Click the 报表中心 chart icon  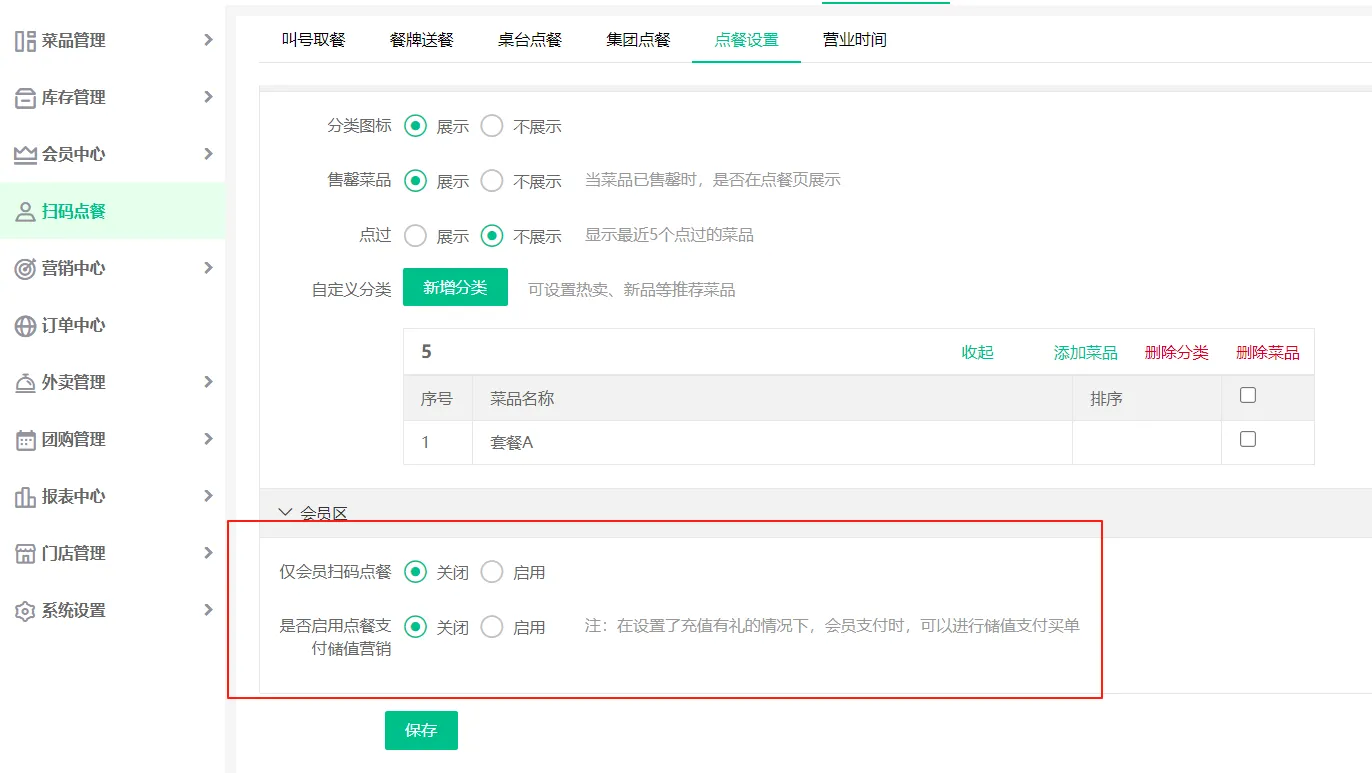coord(25,497)
